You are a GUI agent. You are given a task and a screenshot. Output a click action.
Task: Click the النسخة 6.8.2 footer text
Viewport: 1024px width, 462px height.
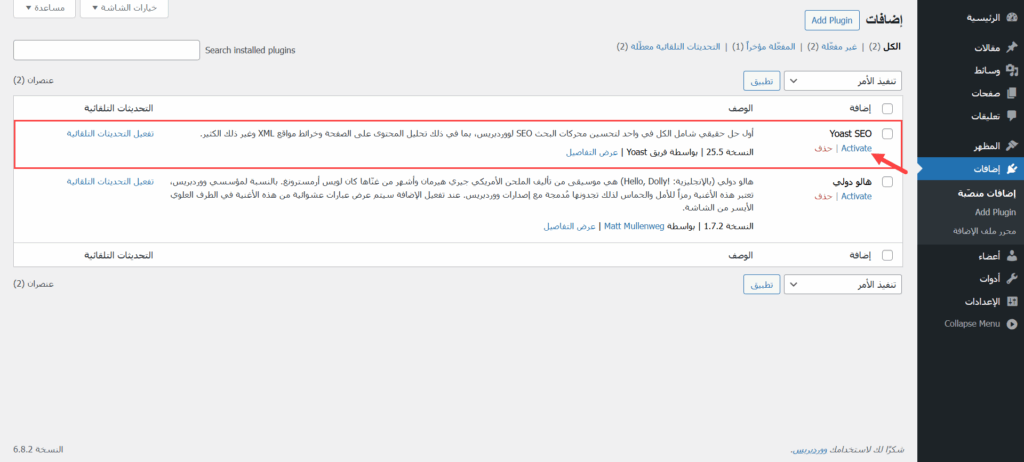[38, 450]
